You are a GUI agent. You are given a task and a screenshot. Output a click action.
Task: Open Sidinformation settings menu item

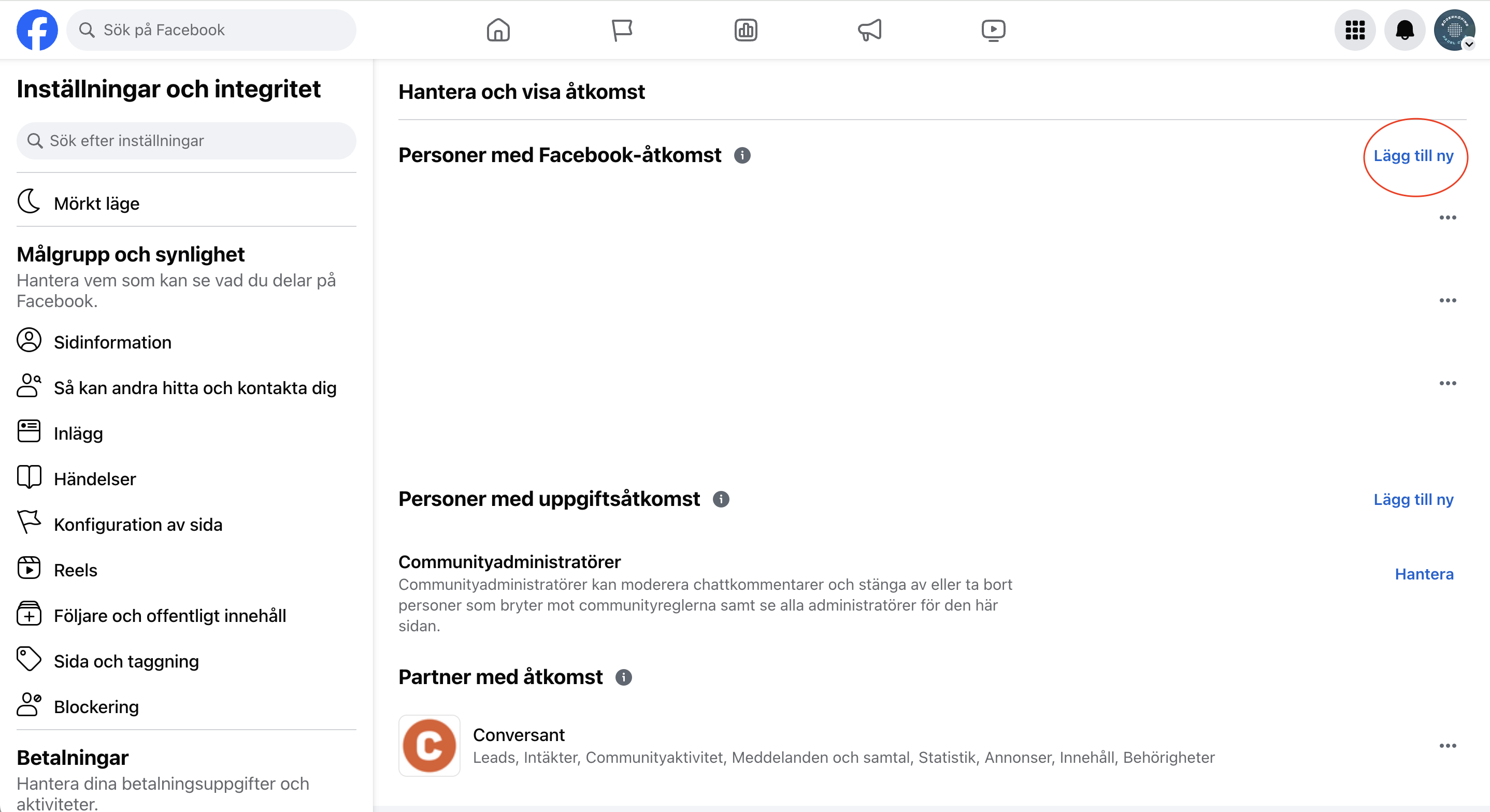pyautogui.click(x=112, y=342)
